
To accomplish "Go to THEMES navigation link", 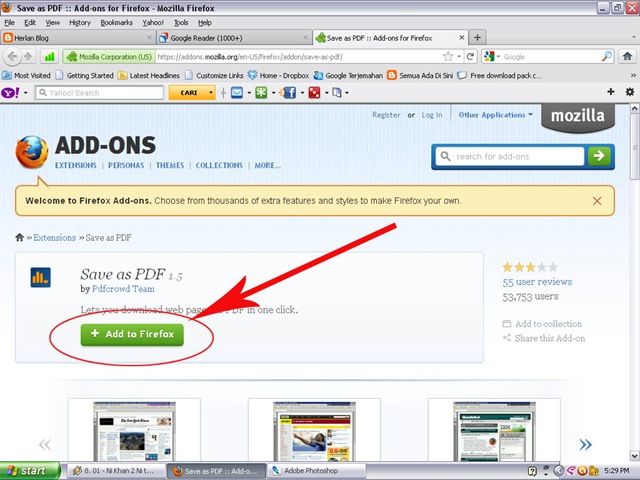I will pyautogui.click(x=170, y=165).
